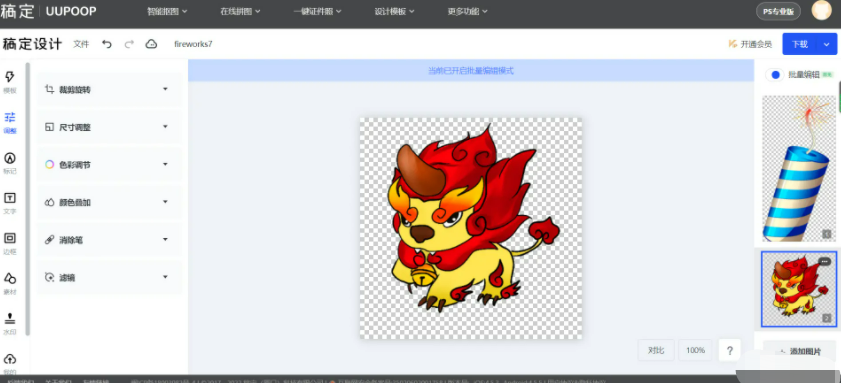Open the 设计模板 top menu
This screenshot has width=841, height=383.
click(394, 11)
